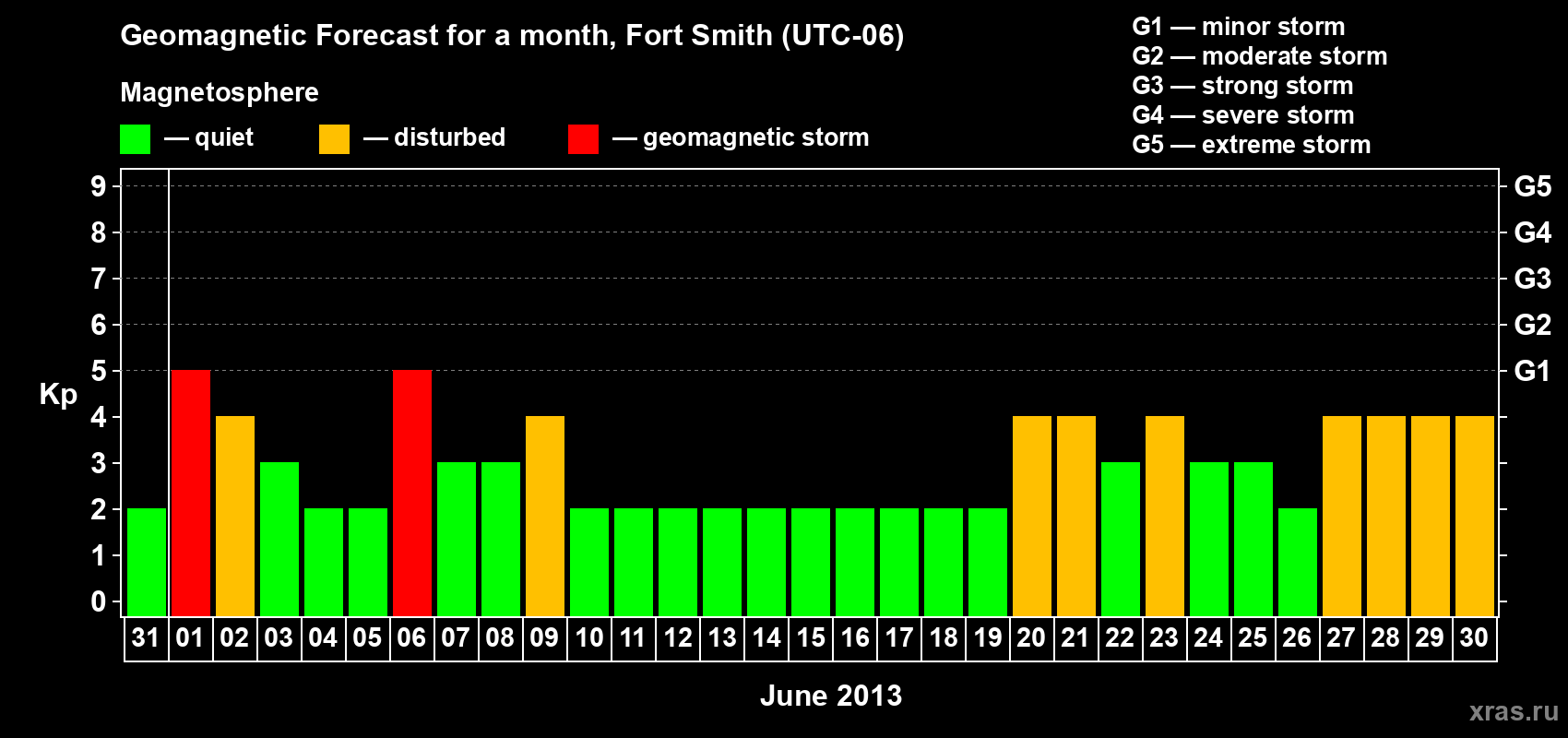The width and height of the screenshot is (1568, 738).
Task: Click the orange bar for June 09
Action: 545,516
